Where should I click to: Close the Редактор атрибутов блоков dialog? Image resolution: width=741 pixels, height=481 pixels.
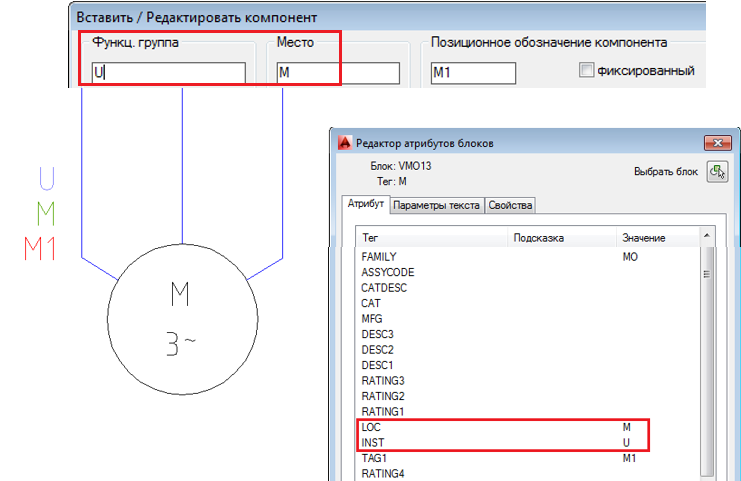[718, 143]
